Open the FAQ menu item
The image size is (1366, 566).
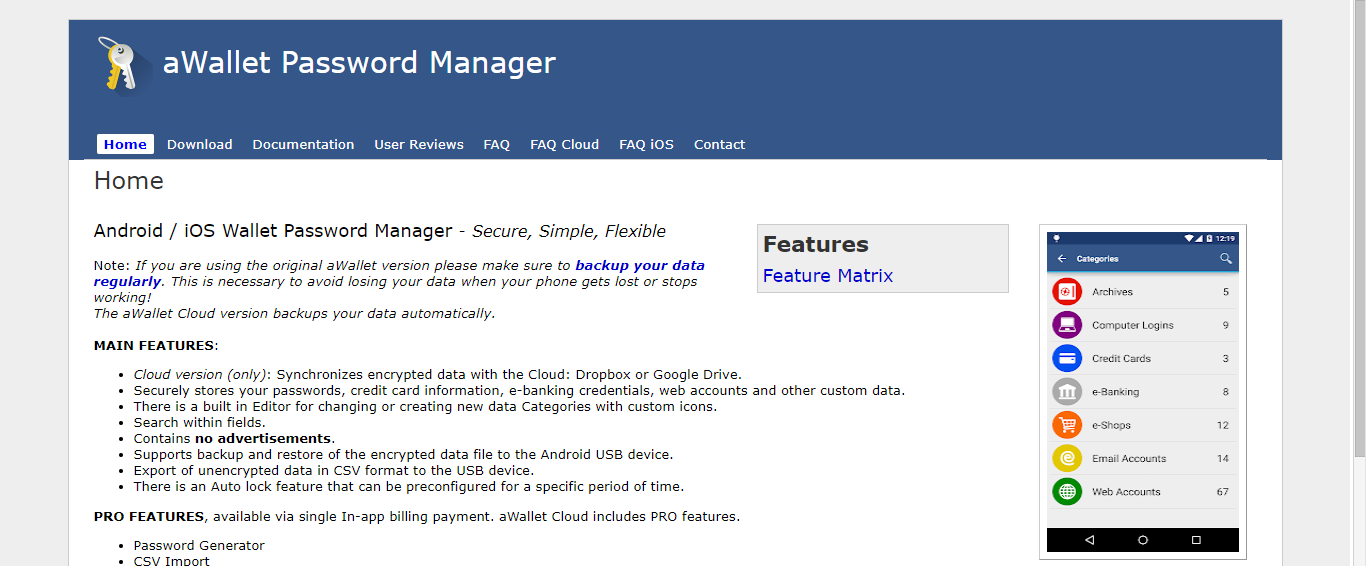[x=497, y=144]
